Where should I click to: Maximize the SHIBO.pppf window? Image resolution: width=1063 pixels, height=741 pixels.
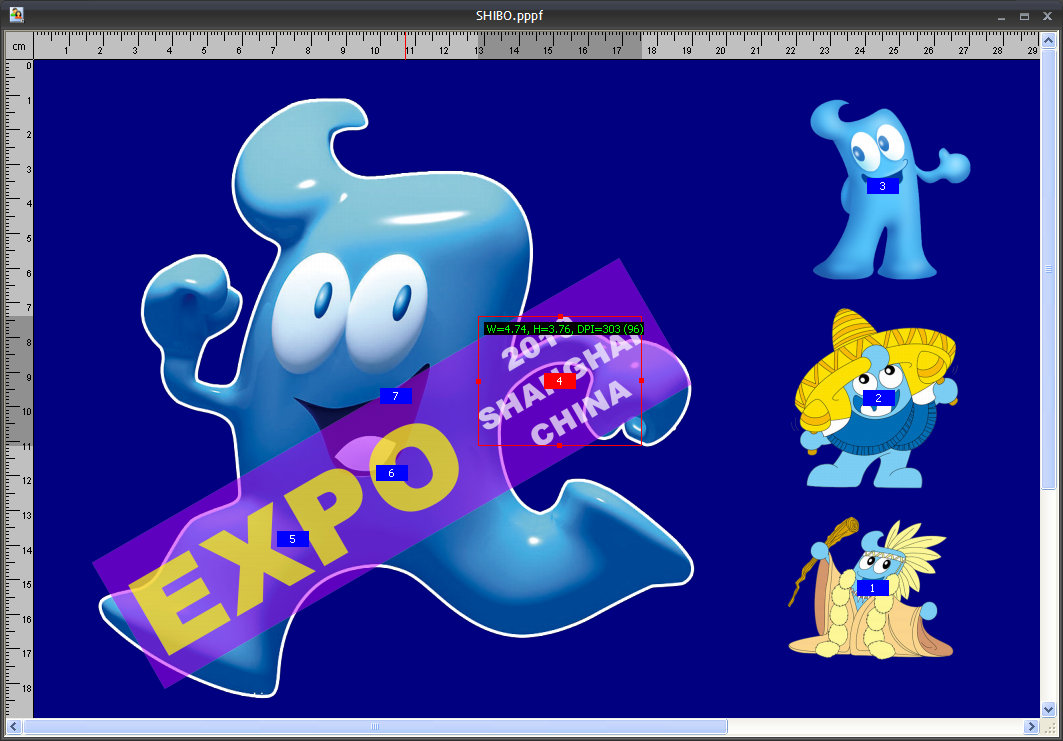point(1024,16)
